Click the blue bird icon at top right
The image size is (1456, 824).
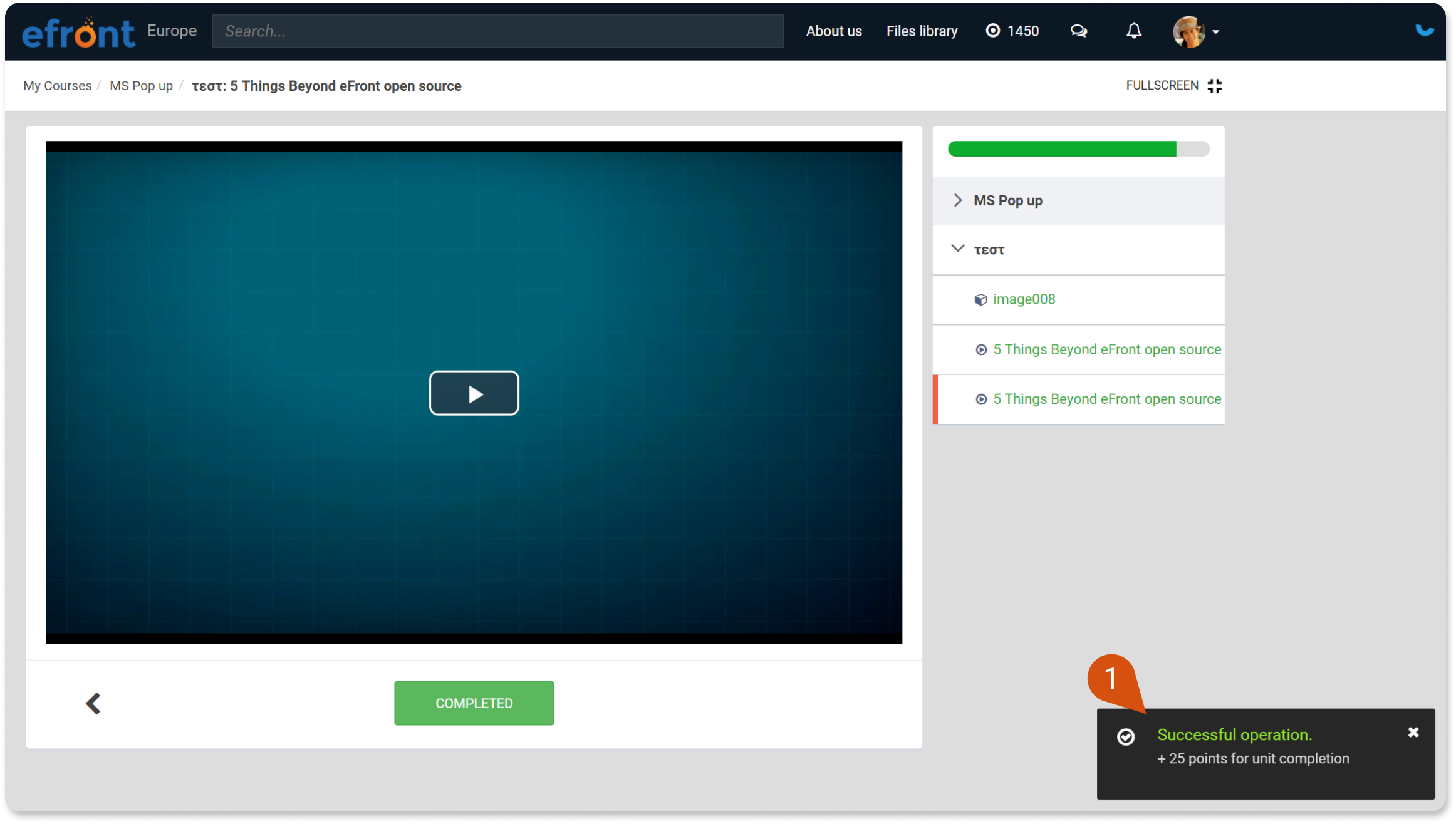coord(1424,30)
